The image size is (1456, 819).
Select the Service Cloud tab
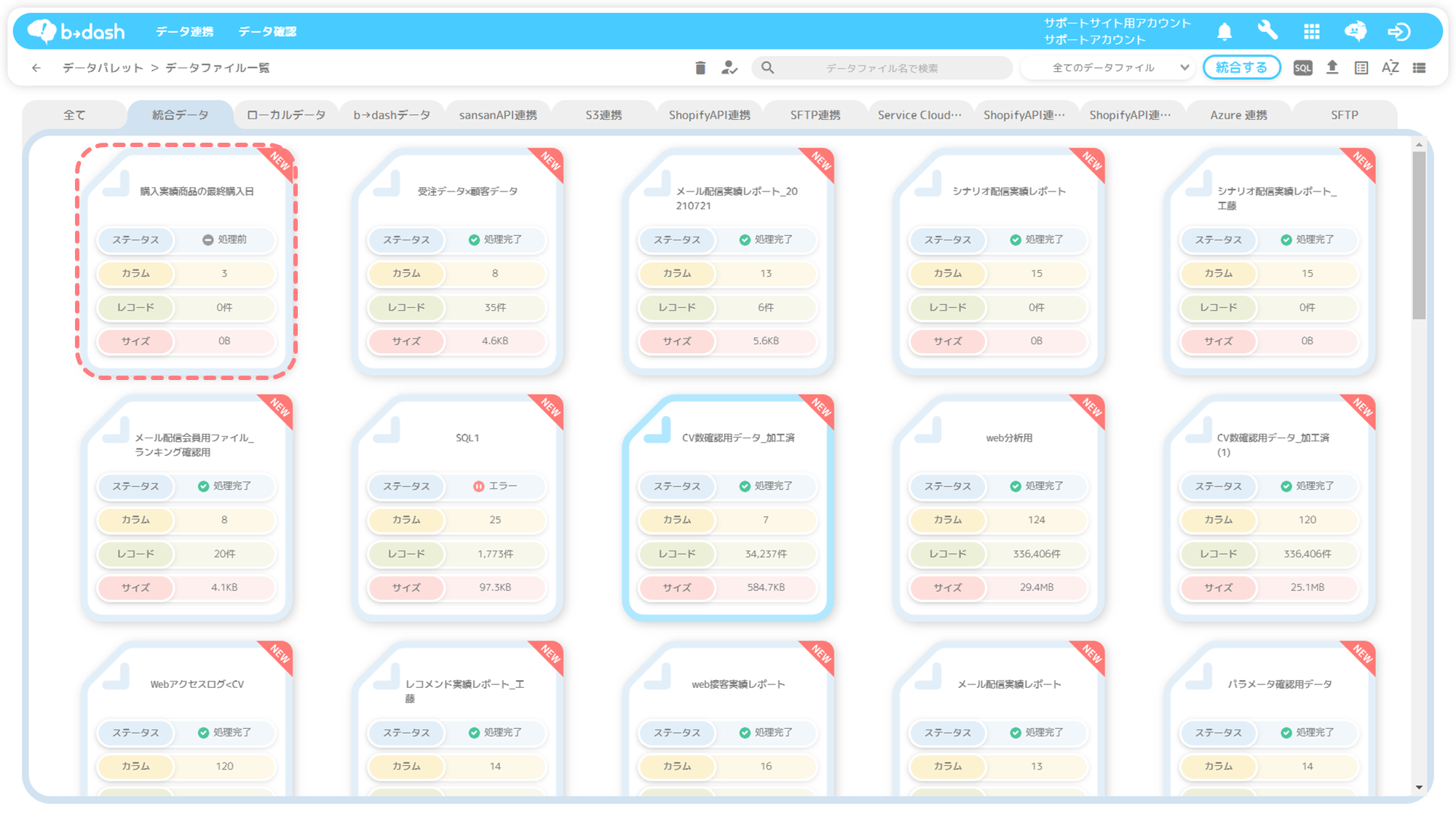click(919, 115)
